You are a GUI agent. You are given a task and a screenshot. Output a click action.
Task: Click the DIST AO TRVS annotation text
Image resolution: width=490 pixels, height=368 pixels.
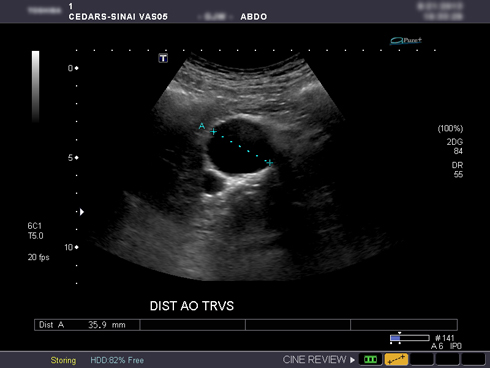pos(192,306)
